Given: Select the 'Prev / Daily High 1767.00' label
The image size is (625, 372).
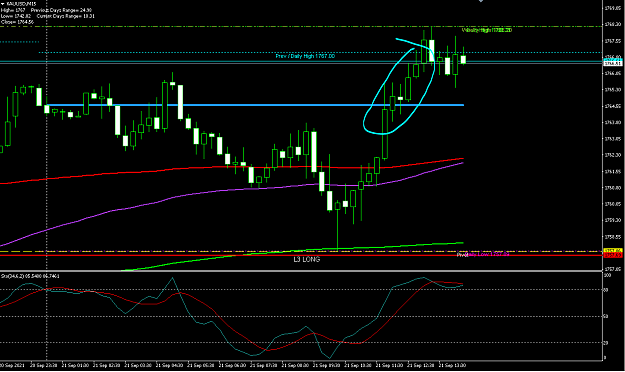Looking at the screenshot, I should tap(305, 56).
